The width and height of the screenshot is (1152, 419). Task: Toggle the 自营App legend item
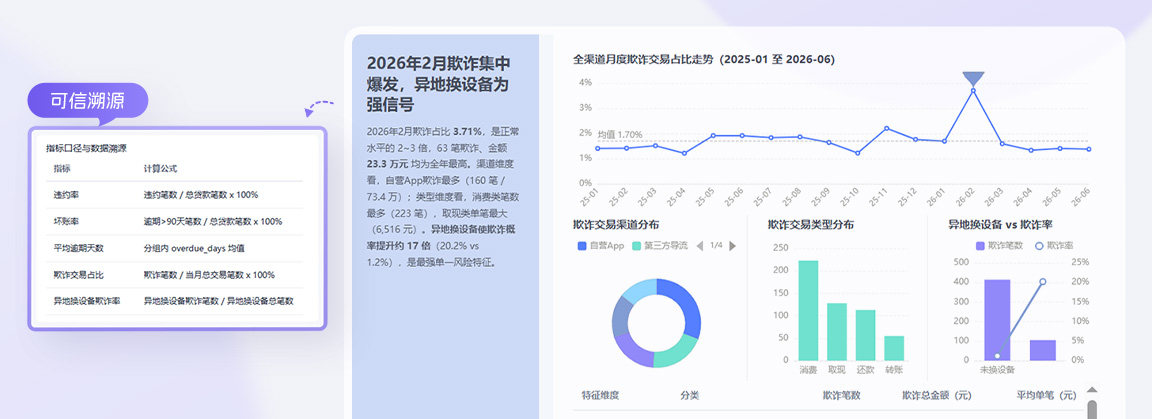point(601,246)
